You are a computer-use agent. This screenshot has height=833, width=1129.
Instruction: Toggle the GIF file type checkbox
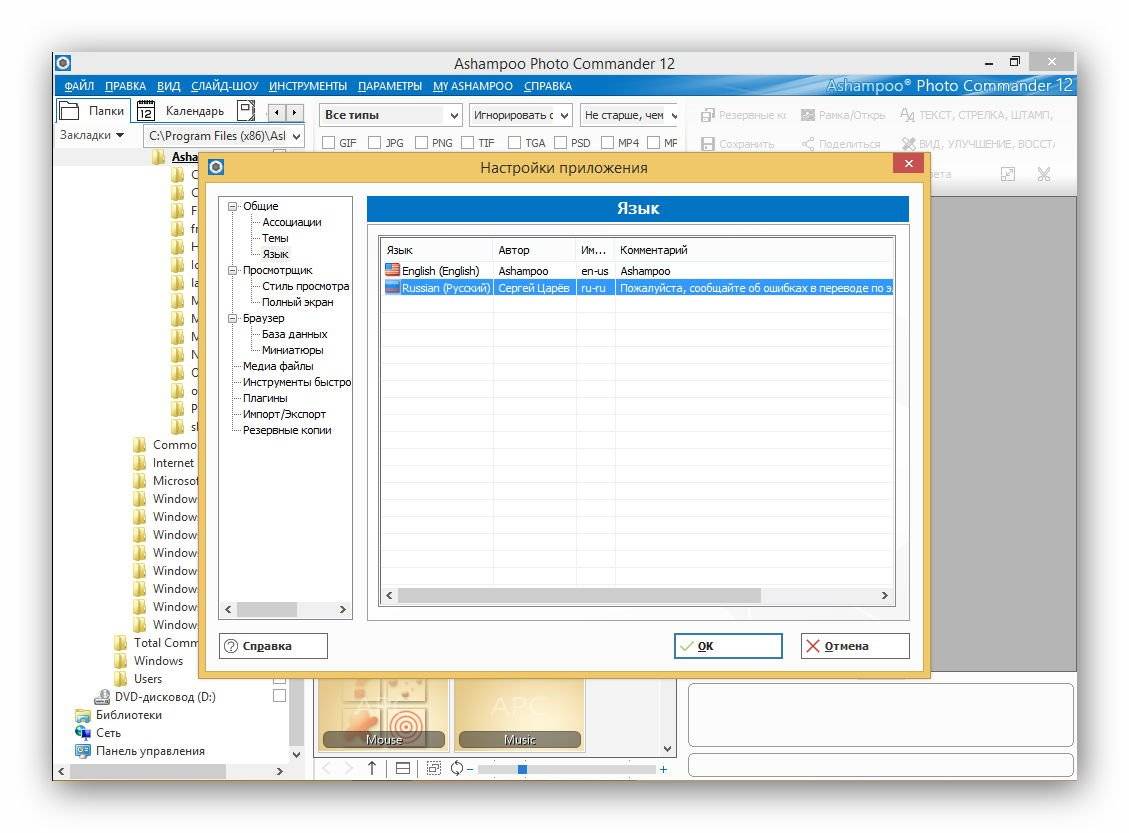[x=328, y=143]
